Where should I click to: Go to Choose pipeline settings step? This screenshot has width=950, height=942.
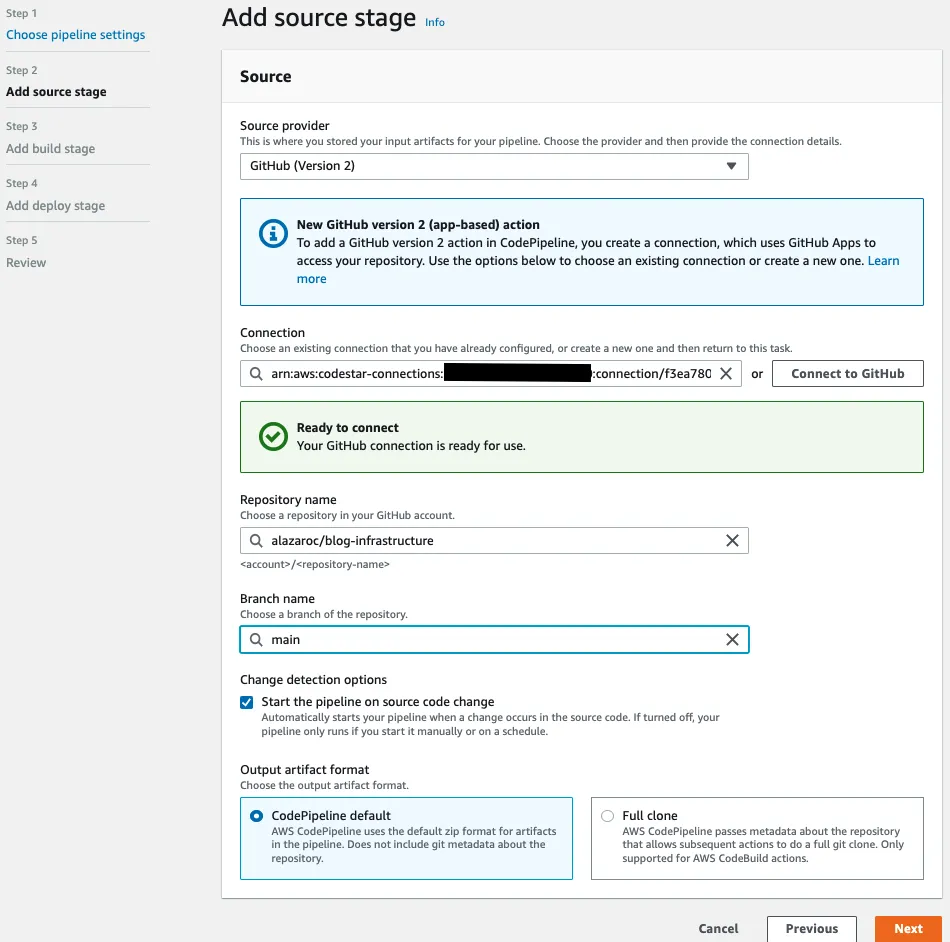click(76, 35)
